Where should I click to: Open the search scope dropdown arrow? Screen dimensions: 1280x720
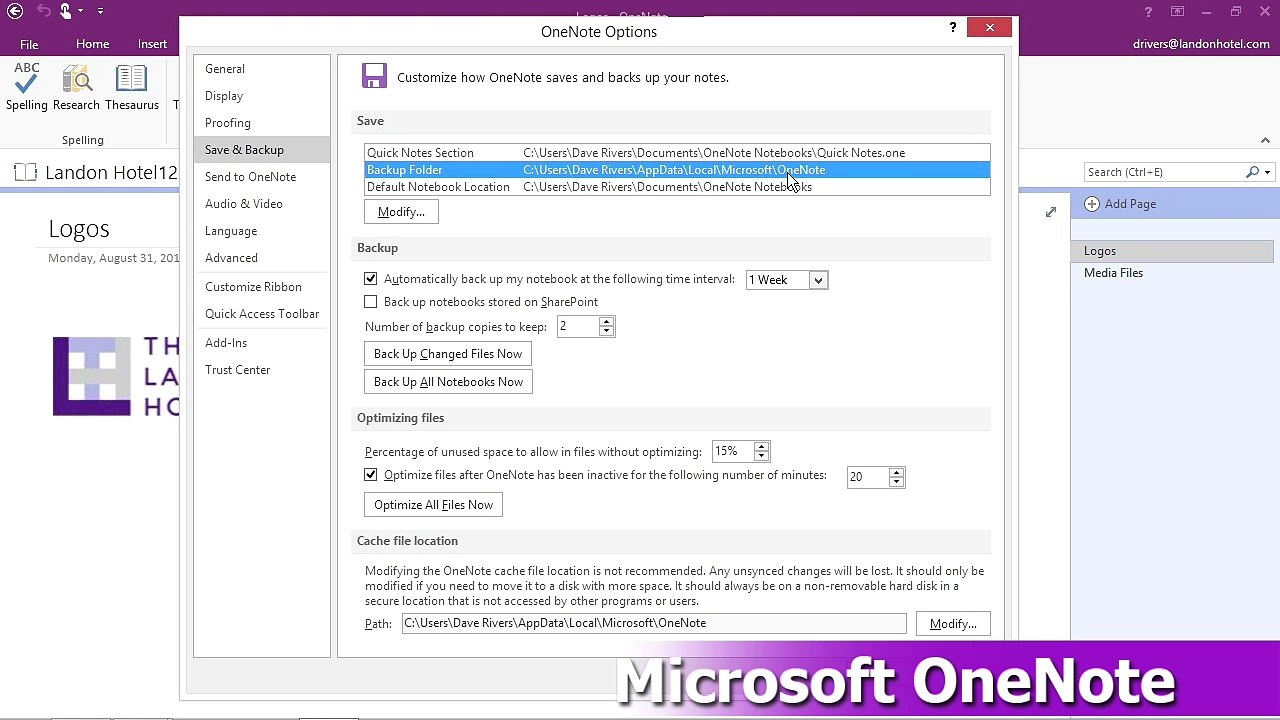[x=1267, y=172]
